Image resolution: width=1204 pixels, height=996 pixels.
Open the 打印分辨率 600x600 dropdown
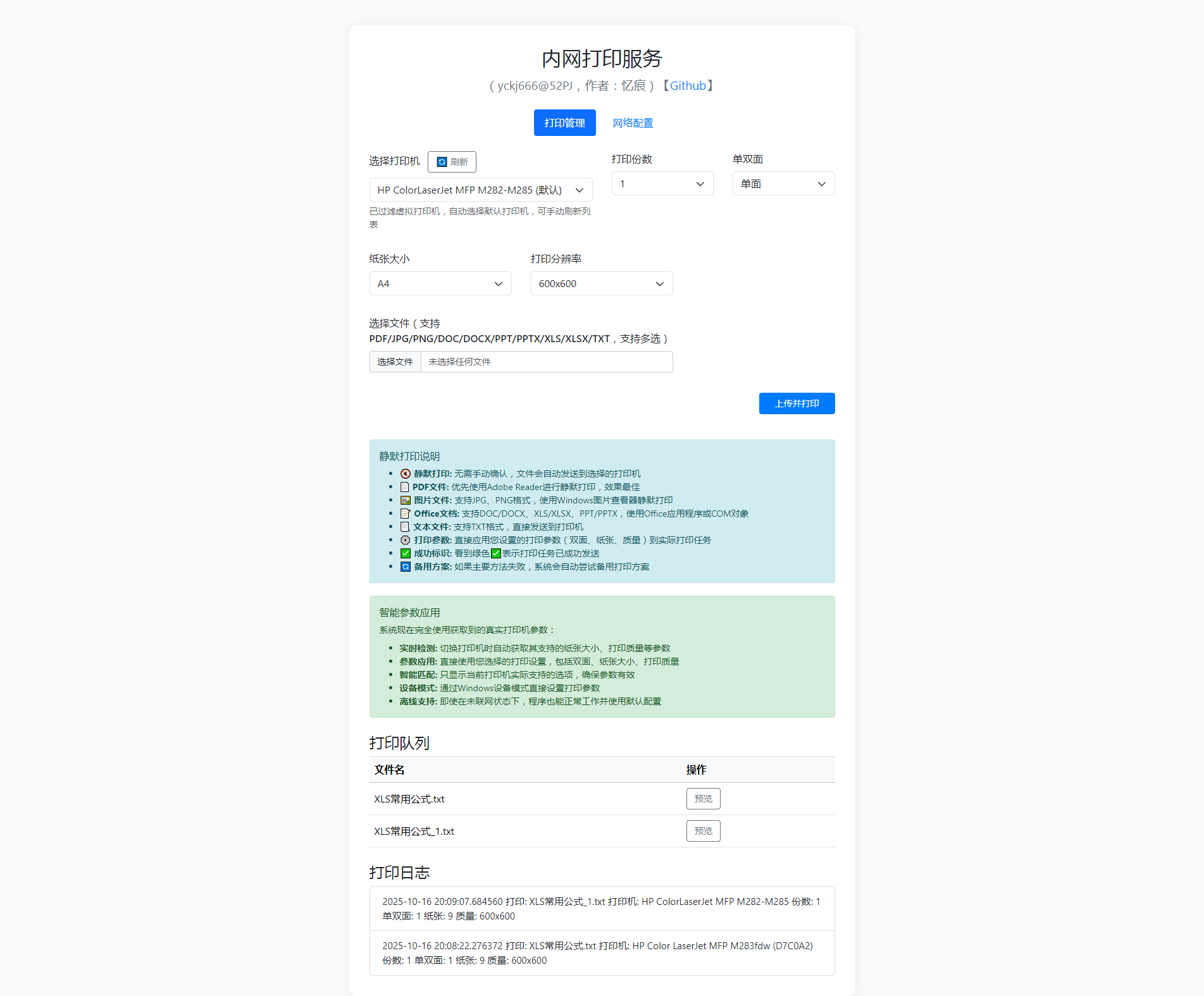click(x=601, y=283)
